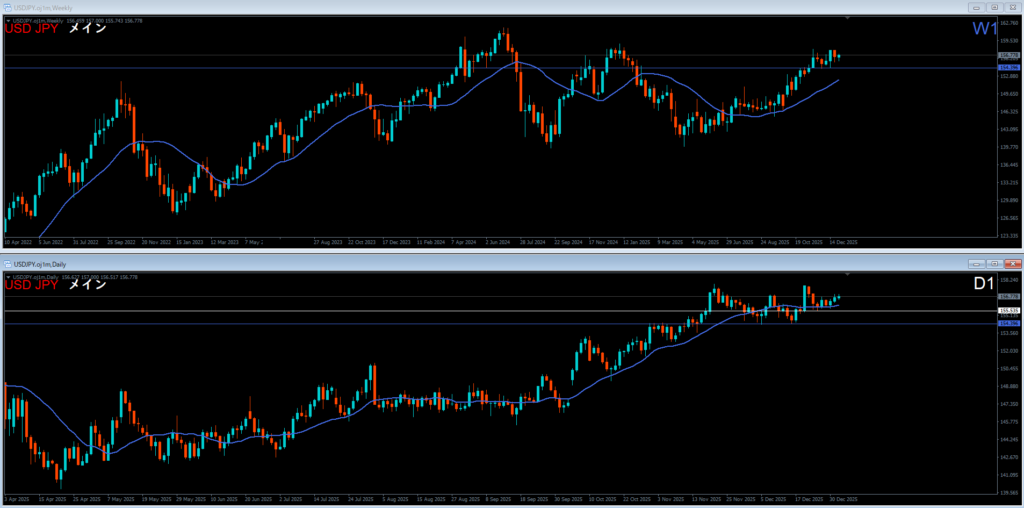
Task: Select the メイン text label on Daily chart
Action: (87, 285)
